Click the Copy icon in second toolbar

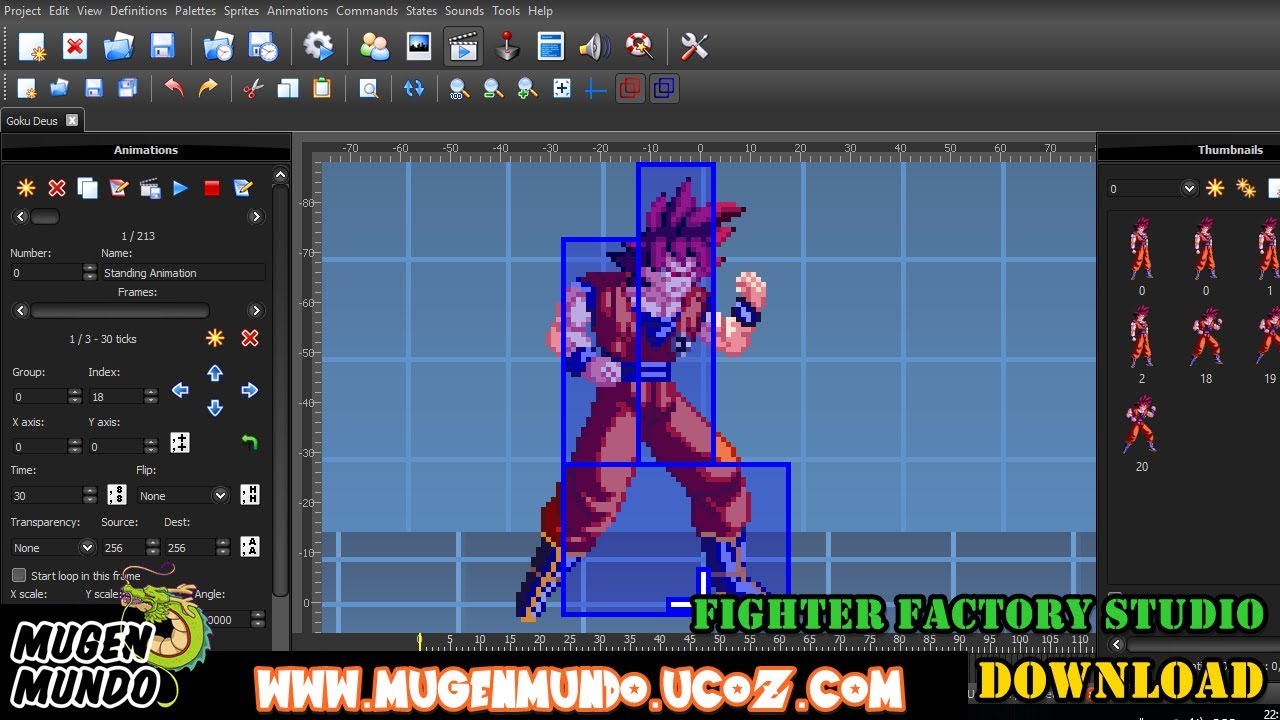click(x=288, y=88)
